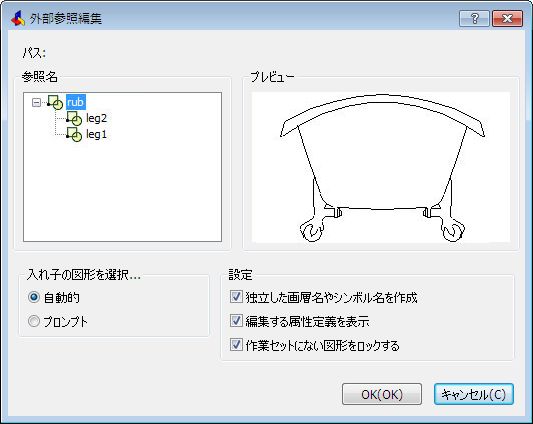Click the question mark help button
533x424 pixels.
click(474, 18)
